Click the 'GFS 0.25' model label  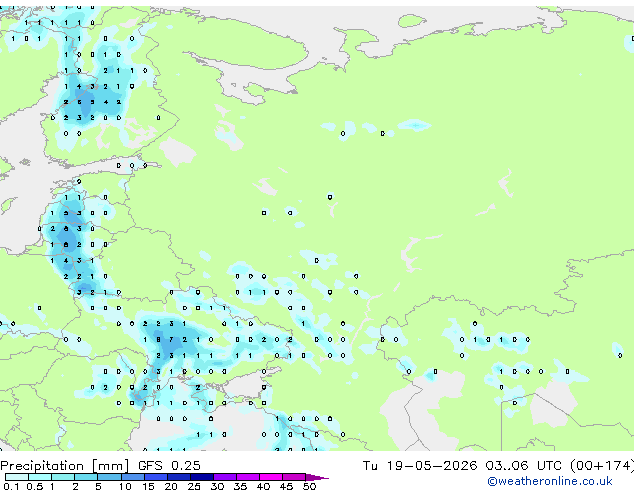click(x=169, y=466)
